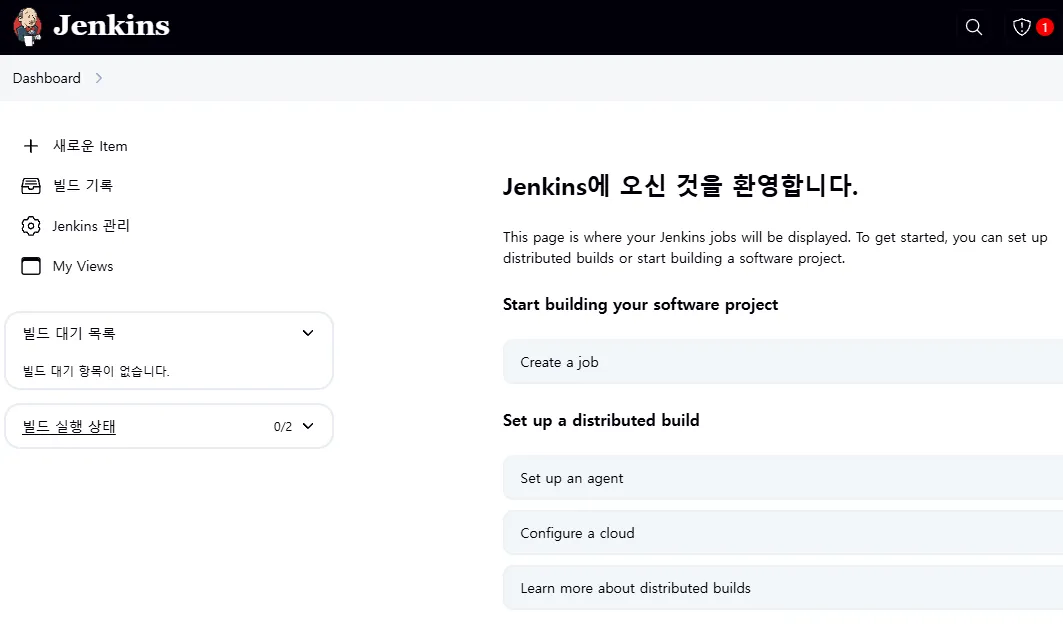Click the Jenkins 관리 gear icon
The image size is (1063, 627).
[31, 226]
